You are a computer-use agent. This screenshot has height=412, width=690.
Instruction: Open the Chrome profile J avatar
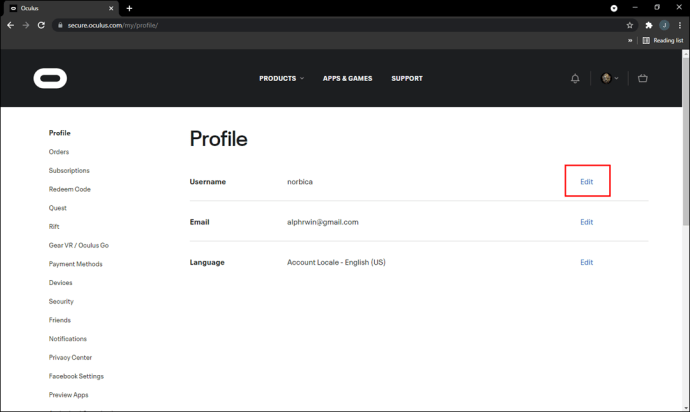click(x=664, y=25)
